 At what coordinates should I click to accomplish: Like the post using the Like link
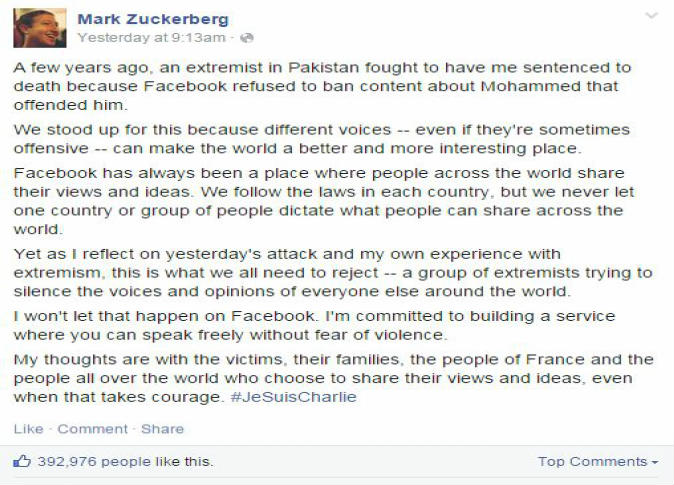28,429
